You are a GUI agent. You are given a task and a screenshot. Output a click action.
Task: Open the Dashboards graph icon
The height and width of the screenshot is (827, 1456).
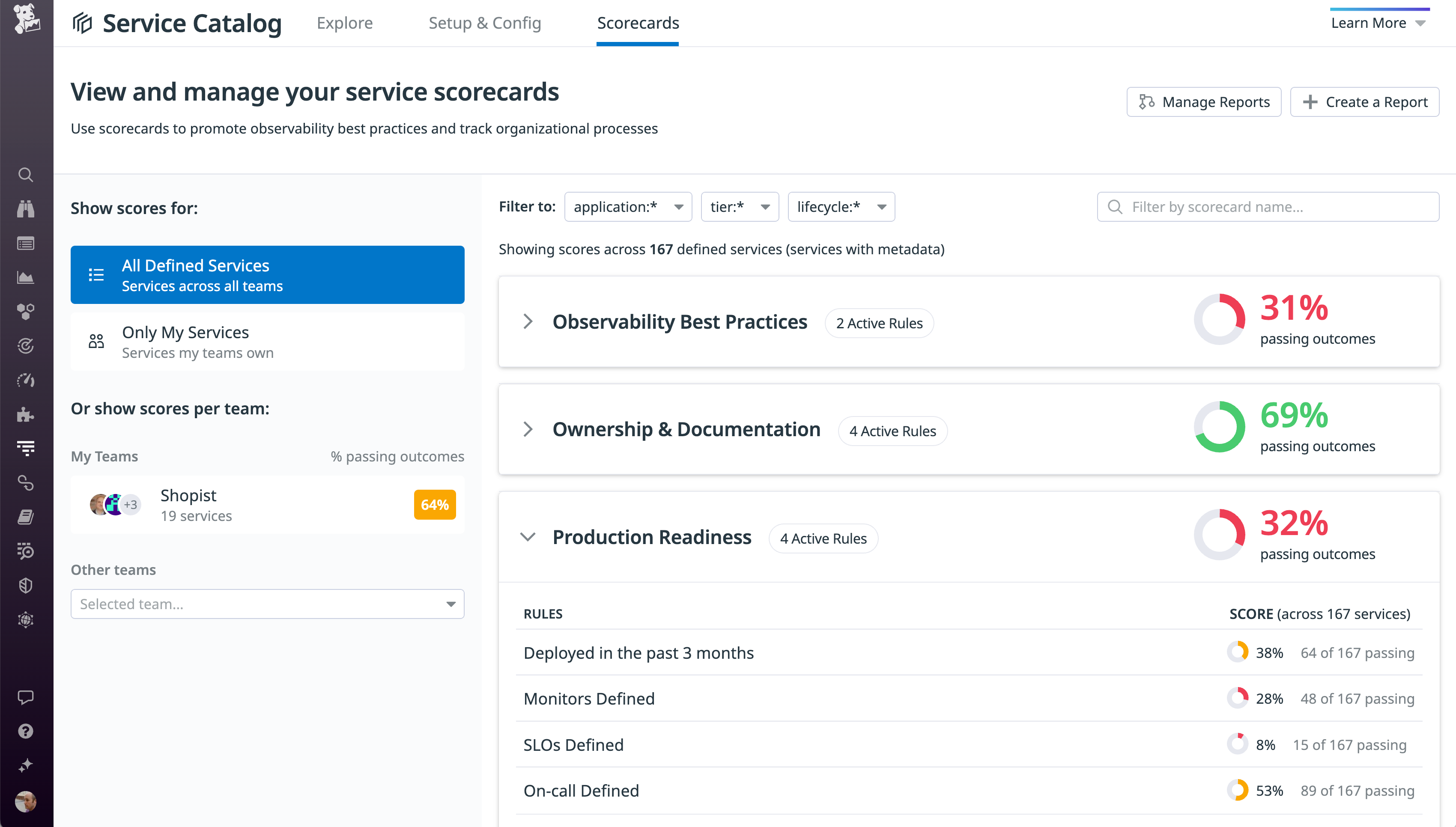pos(26,277)
